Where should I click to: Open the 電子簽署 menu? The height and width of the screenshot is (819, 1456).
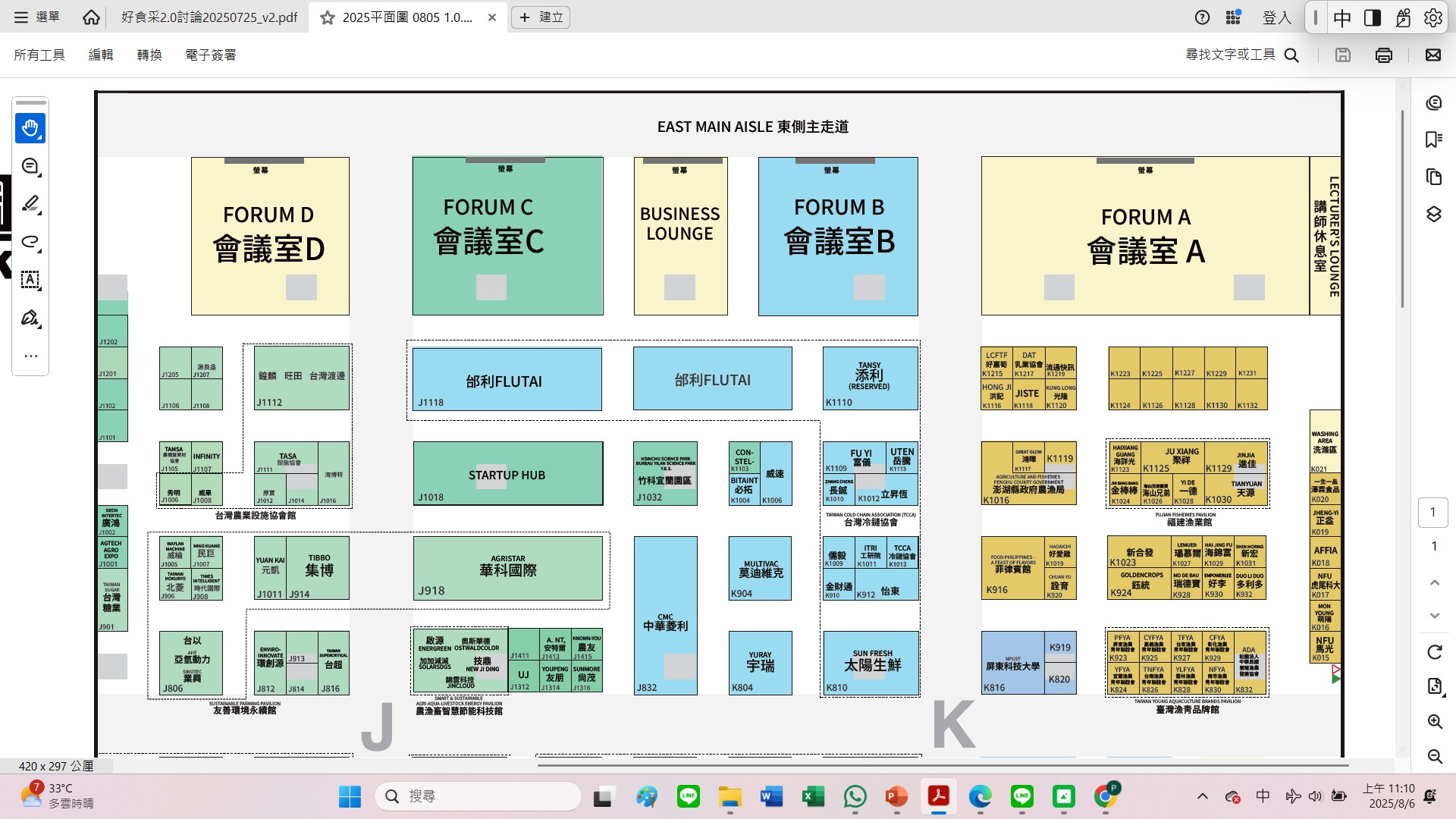211,55
